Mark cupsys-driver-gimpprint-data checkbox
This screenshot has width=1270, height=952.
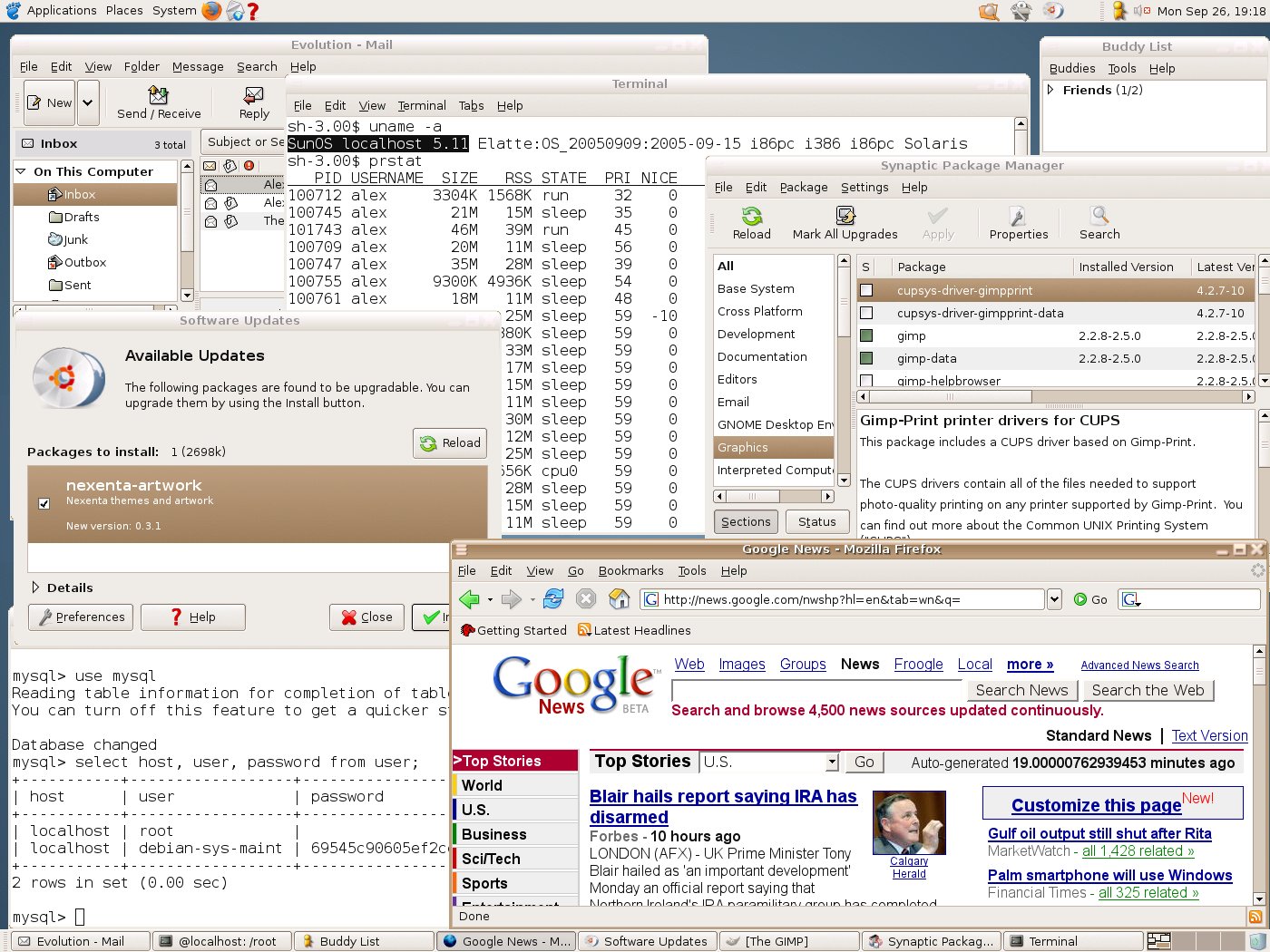866,313
